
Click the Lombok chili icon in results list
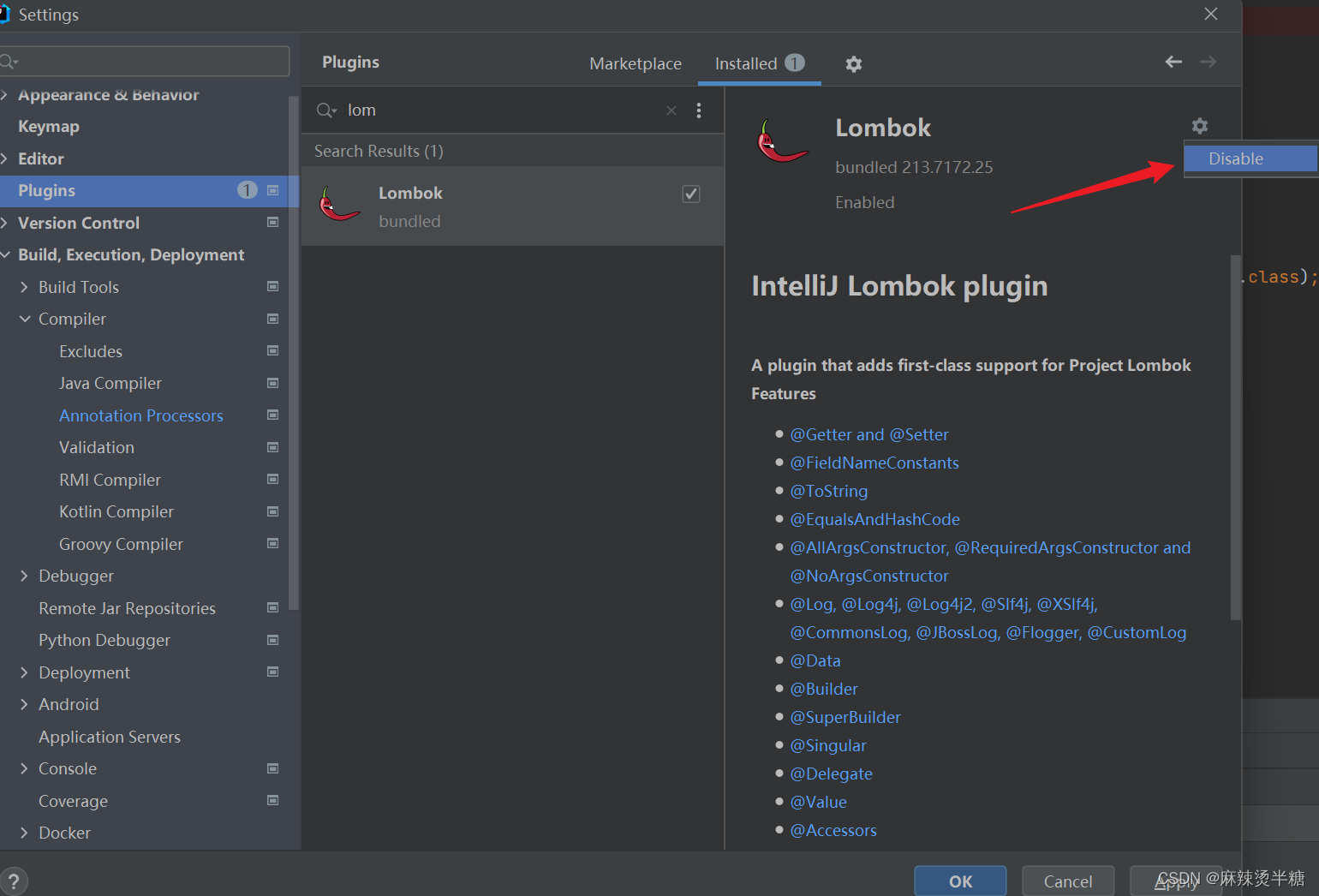(x=340, y=206)
